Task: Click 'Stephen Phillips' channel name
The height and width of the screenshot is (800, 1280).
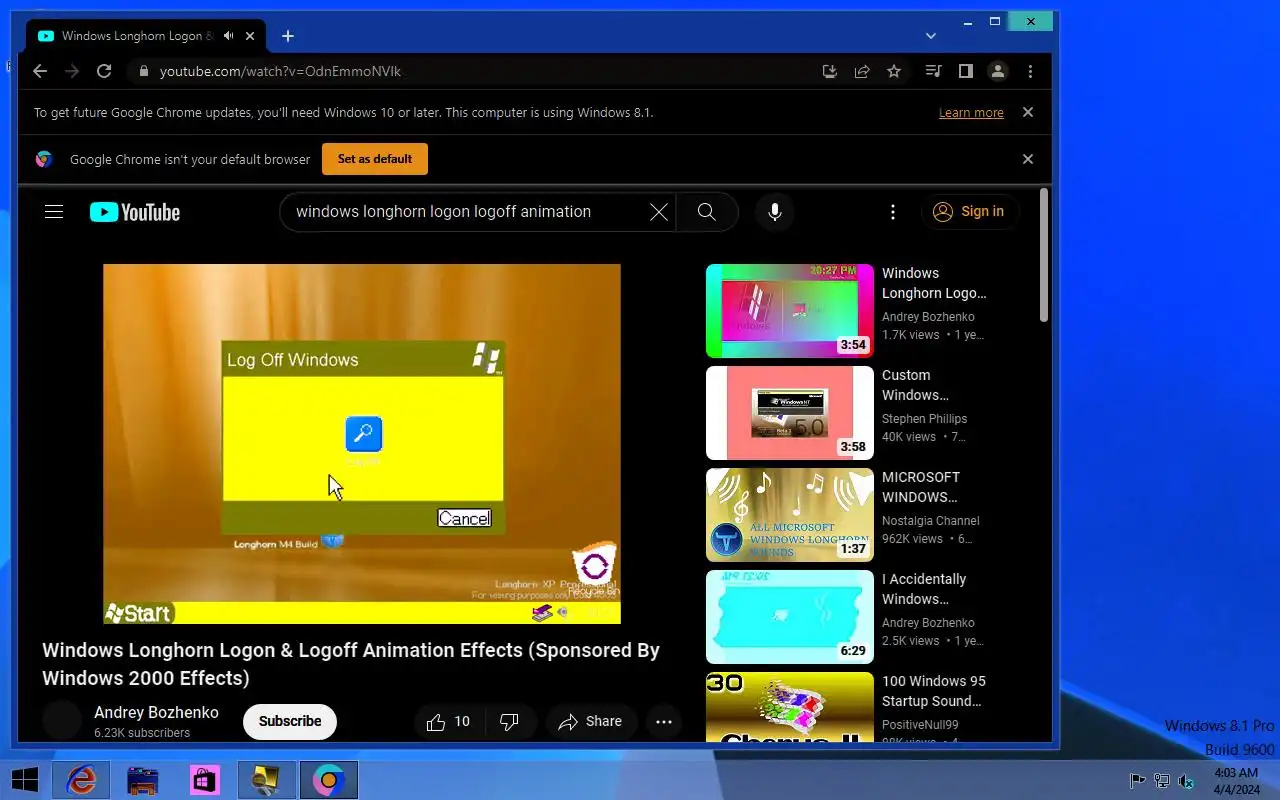Action: pyautogui.click(x=924, y=419)
